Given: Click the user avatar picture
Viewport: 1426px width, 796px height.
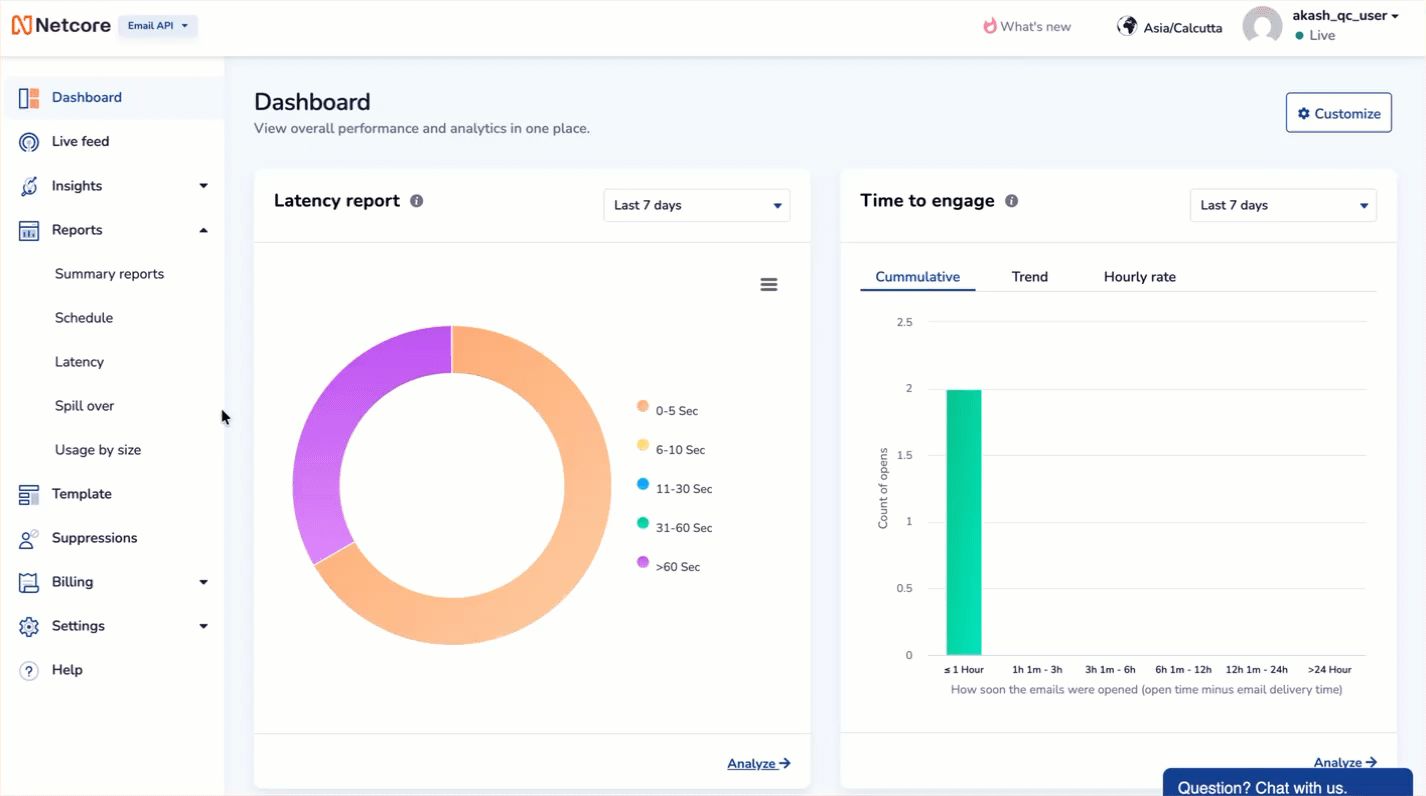Looking at the screenshot, I should [x=1262, y=27].
